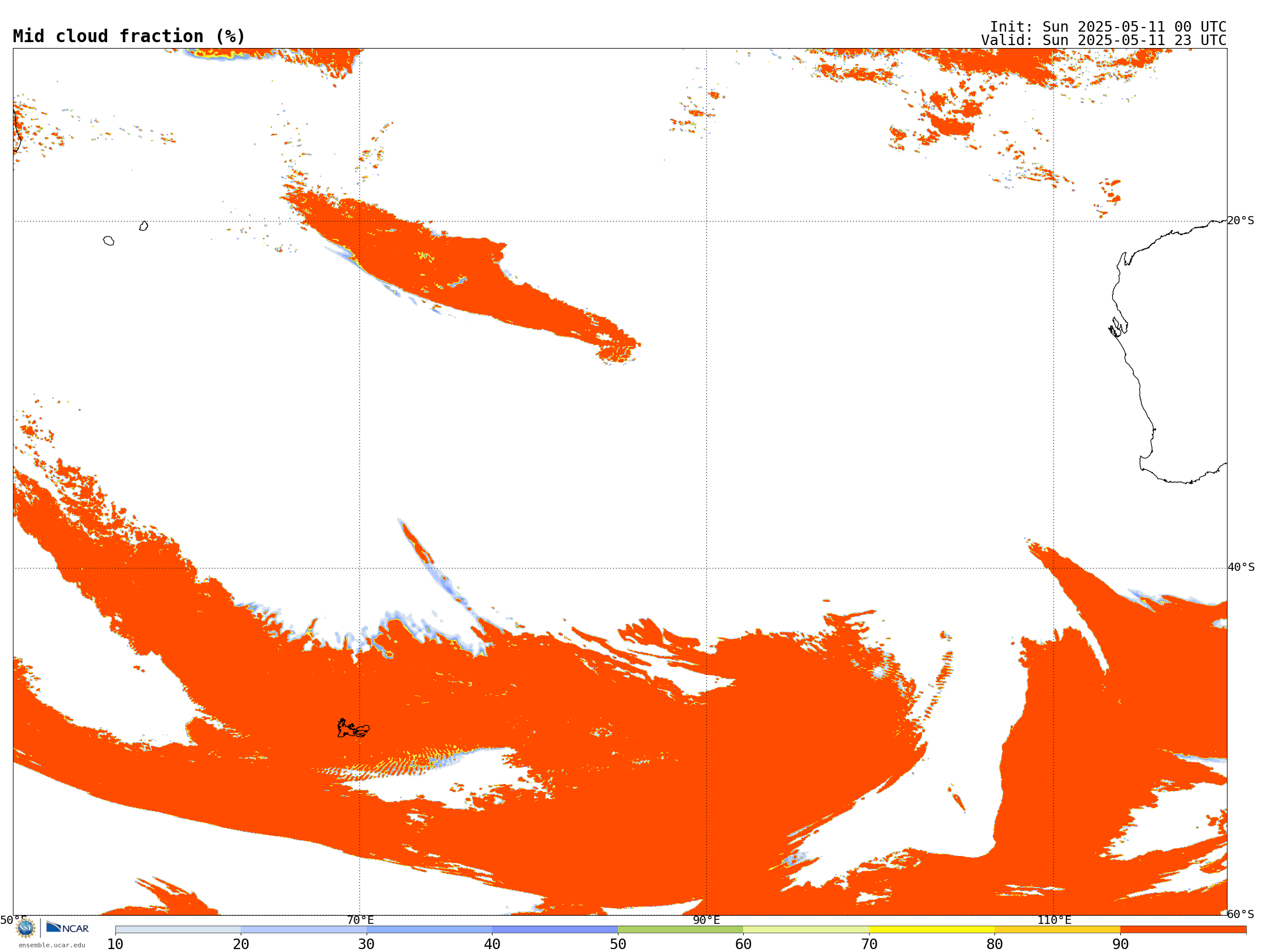Click the colorbar tick label 70
Image resolution: width=1265 pixels, height=952 pixels.
(869, 944)
